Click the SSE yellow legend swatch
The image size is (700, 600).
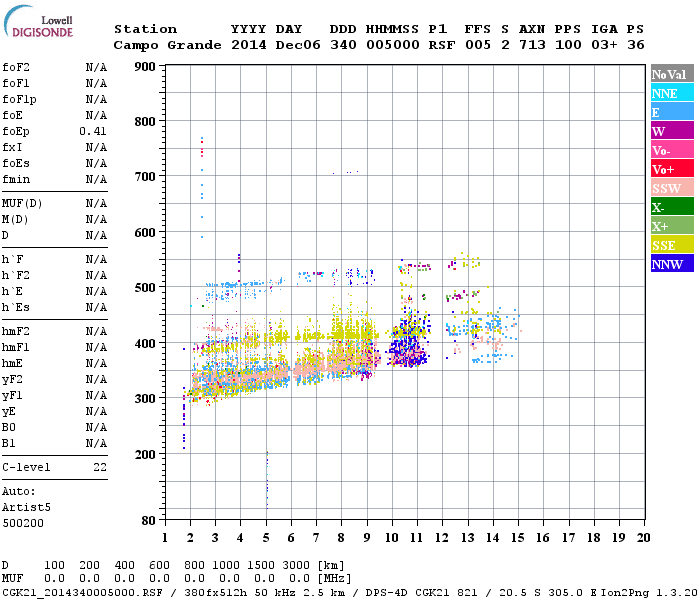tap(672, 244)
